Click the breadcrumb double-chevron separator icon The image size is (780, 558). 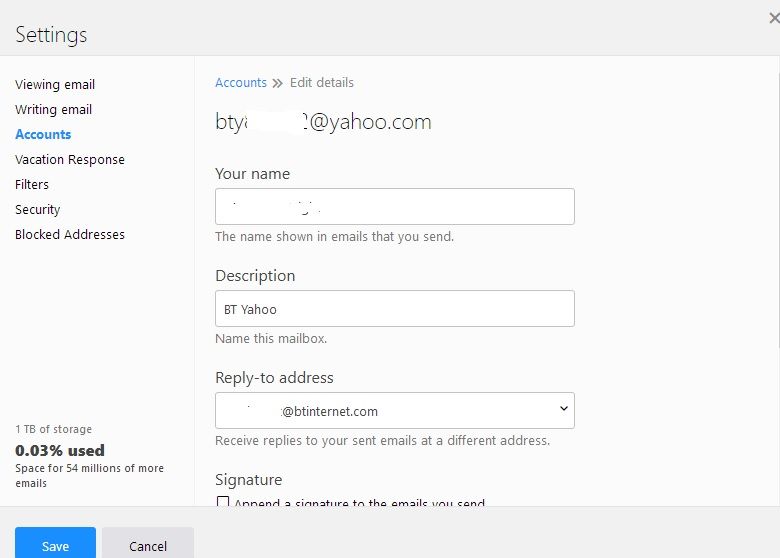coord(278,83)
